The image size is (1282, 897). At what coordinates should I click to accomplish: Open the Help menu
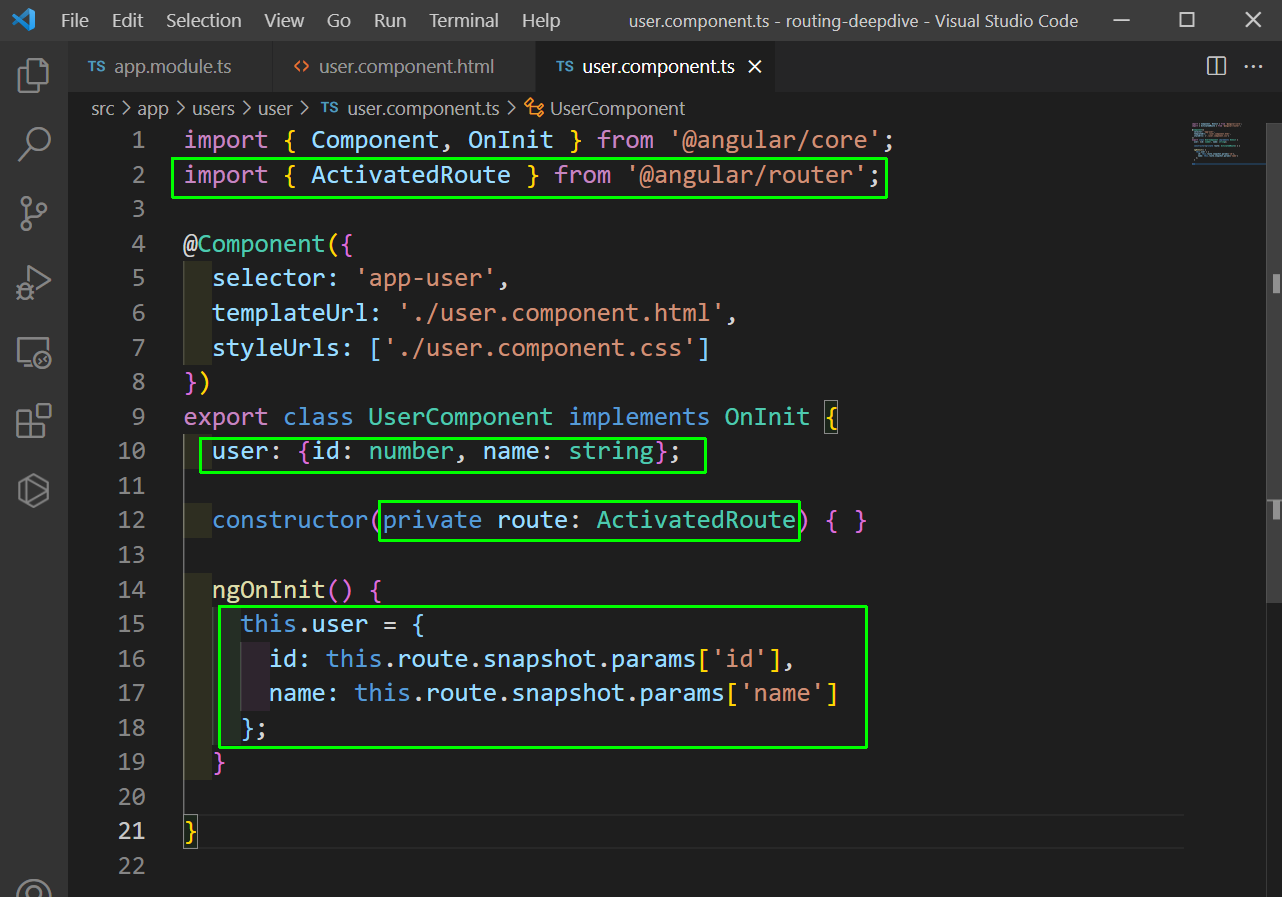(x=541, y=20)
